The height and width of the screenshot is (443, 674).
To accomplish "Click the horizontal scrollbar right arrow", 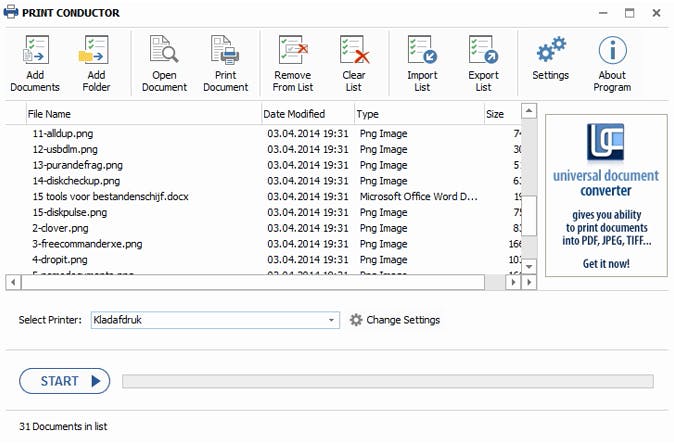I will pos(515,283).
